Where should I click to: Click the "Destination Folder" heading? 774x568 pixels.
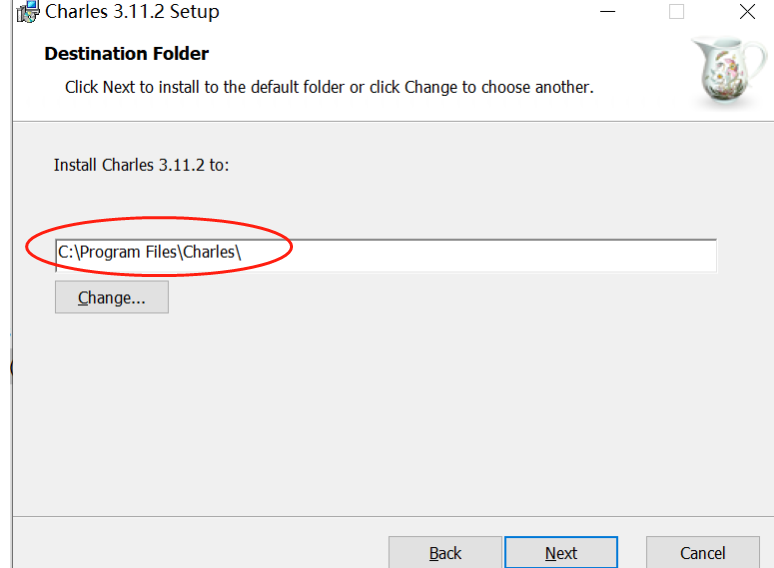click(x=126, y=54)
